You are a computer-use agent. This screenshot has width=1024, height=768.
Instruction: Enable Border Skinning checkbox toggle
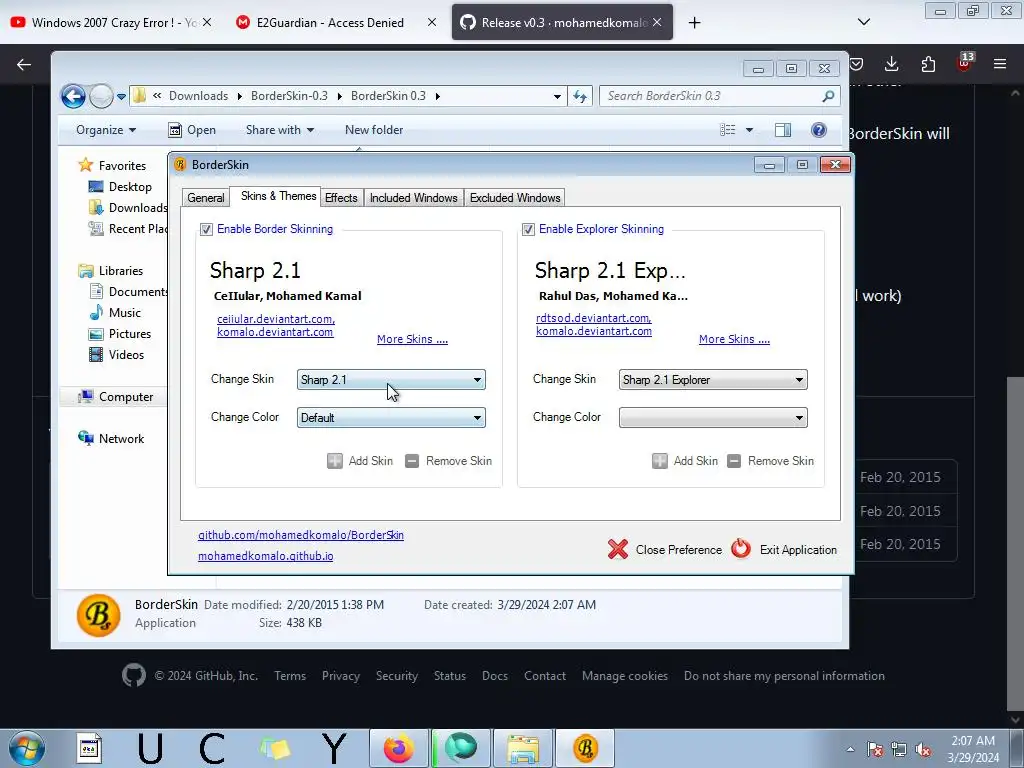coord(206,229)
